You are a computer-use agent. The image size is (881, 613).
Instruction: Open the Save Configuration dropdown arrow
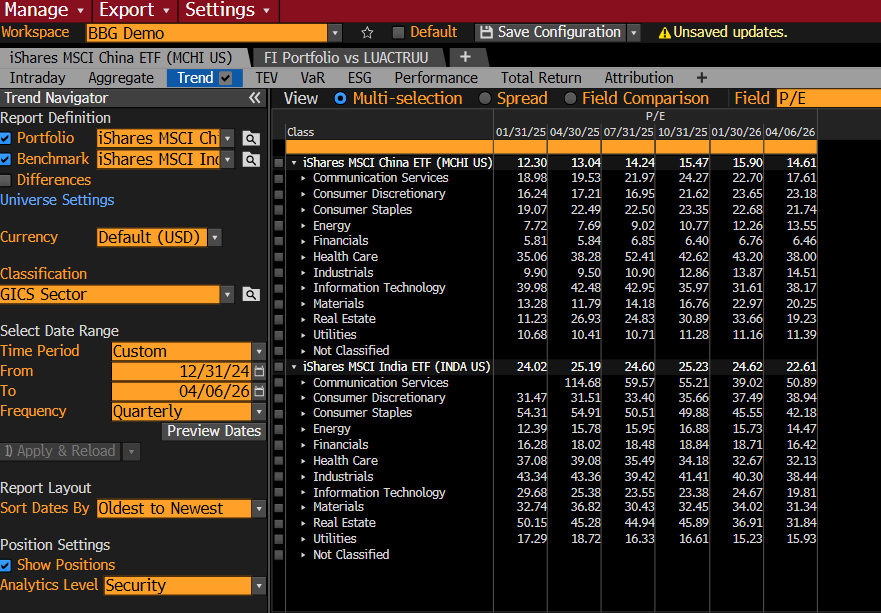coord(634,33)
